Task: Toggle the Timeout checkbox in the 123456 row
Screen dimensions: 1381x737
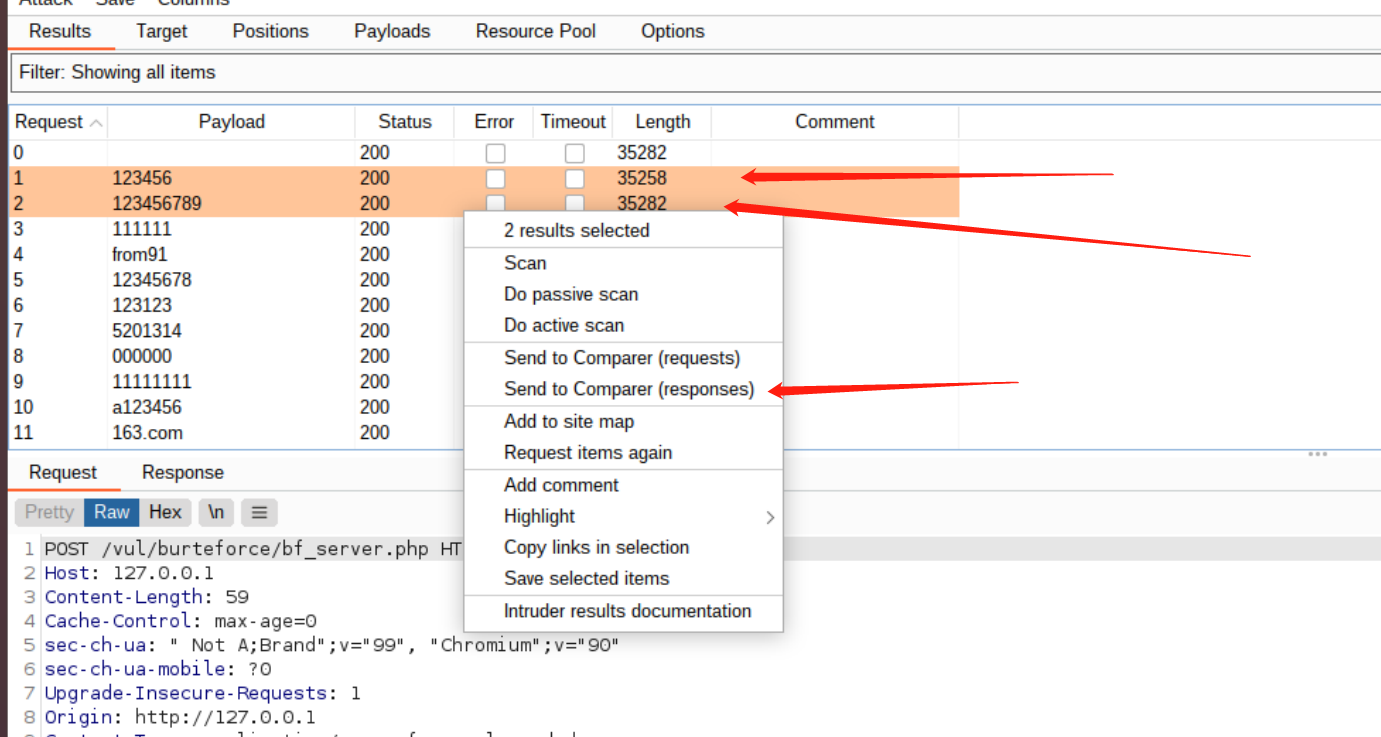Action: point(574,179)
